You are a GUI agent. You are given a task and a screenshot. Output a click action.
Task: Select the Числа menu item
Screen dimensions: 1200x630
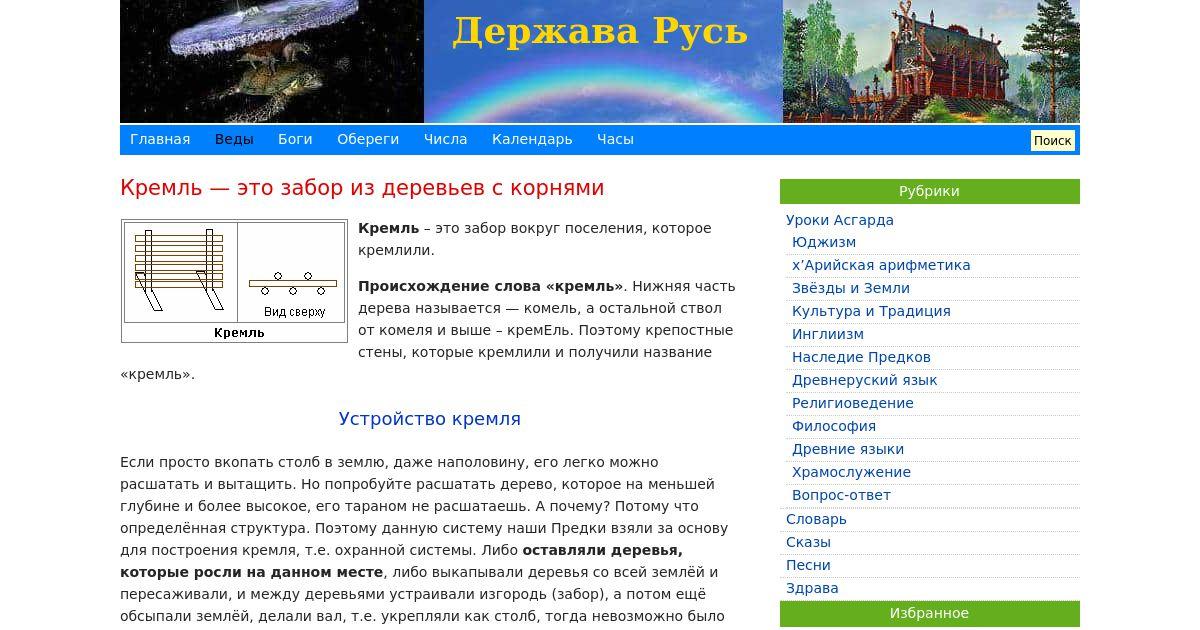445,139
